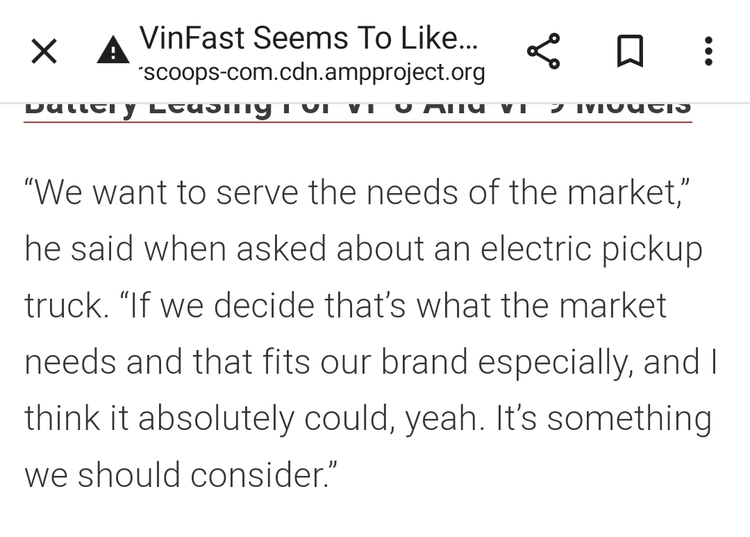Open the three-dot overflow menu

[709, 51]
